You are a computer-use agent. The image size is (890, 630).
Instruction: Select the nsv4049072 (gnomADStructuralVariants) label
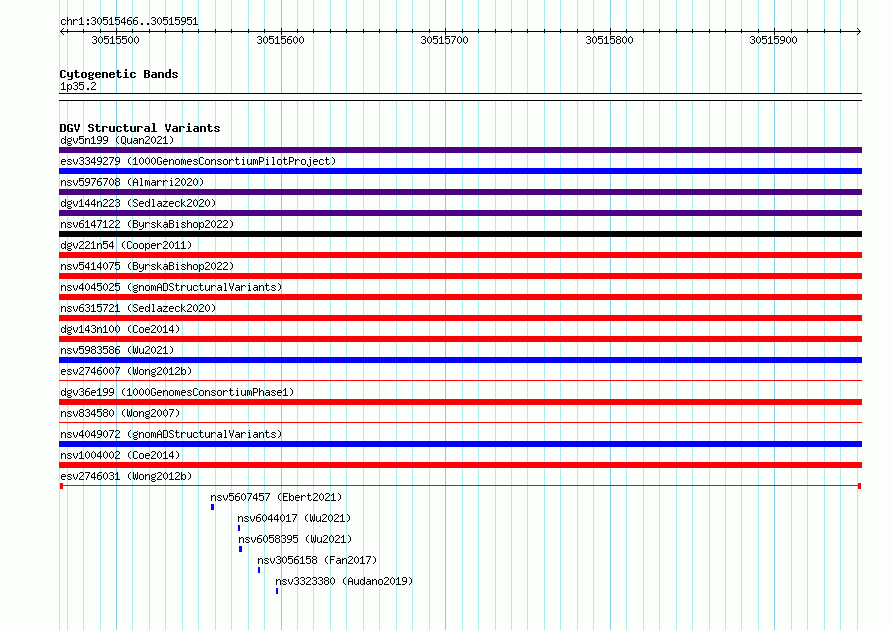[171, 434]
